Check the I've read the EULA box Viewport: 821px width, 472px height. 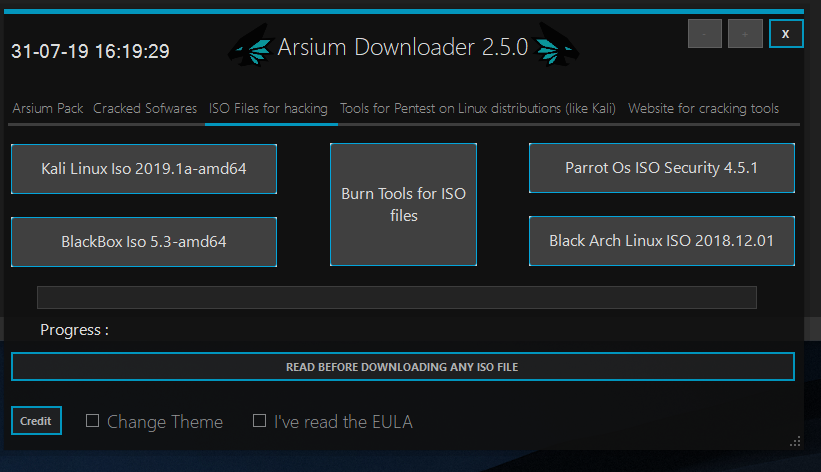pos(260,421)
